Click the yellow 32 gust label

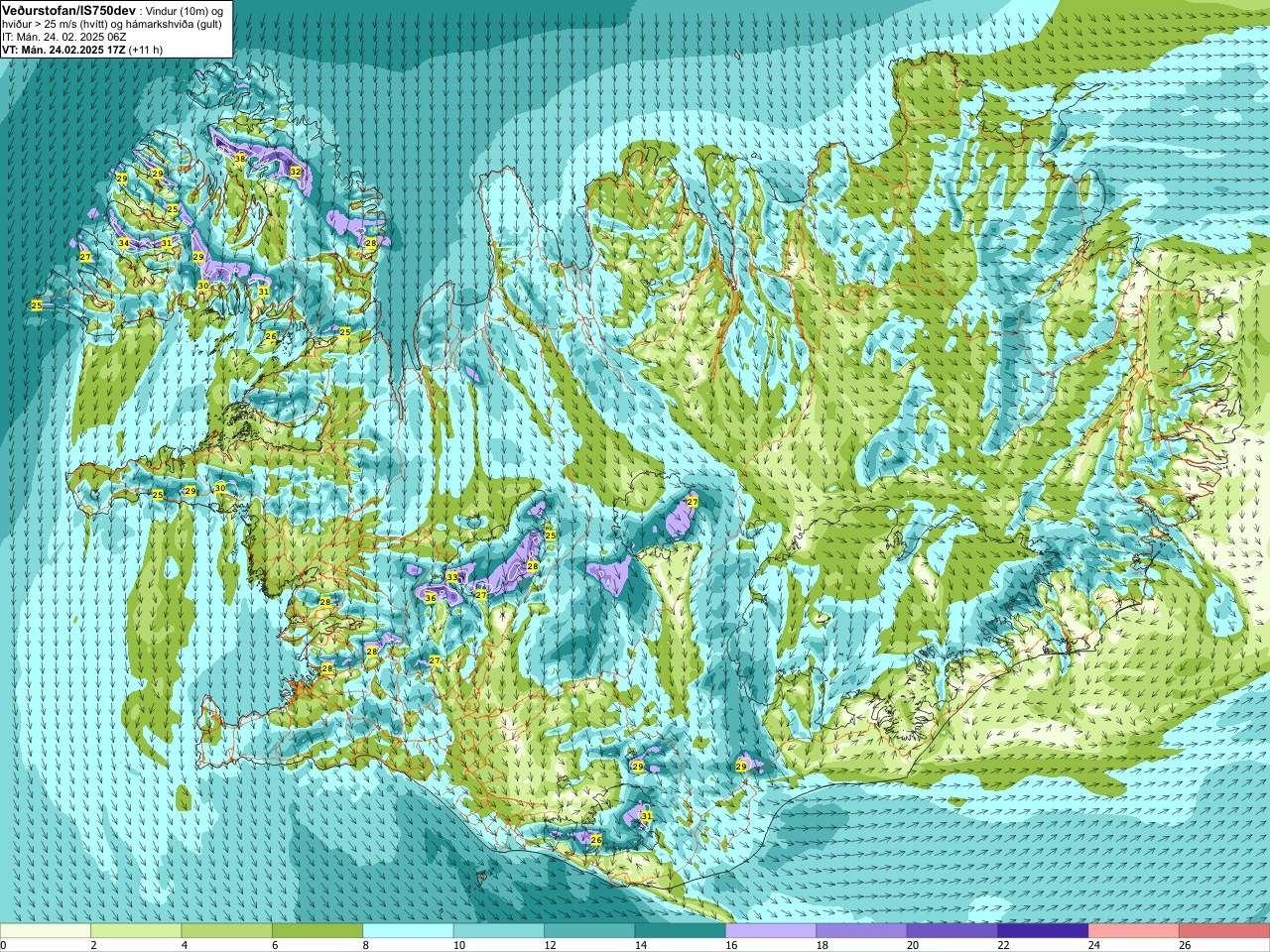coord(295,172)
